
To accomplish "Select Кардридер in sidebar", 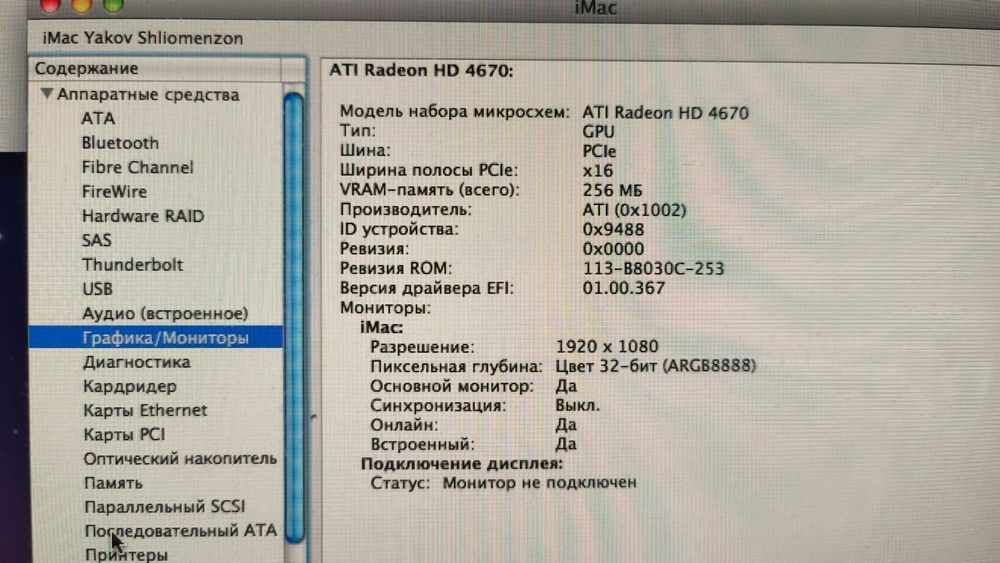I will click(129, 386).
